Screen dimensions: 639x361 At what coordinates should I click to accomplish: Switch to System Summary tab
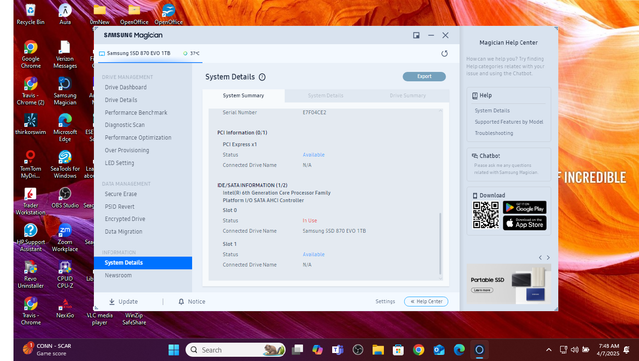point(243,95)
